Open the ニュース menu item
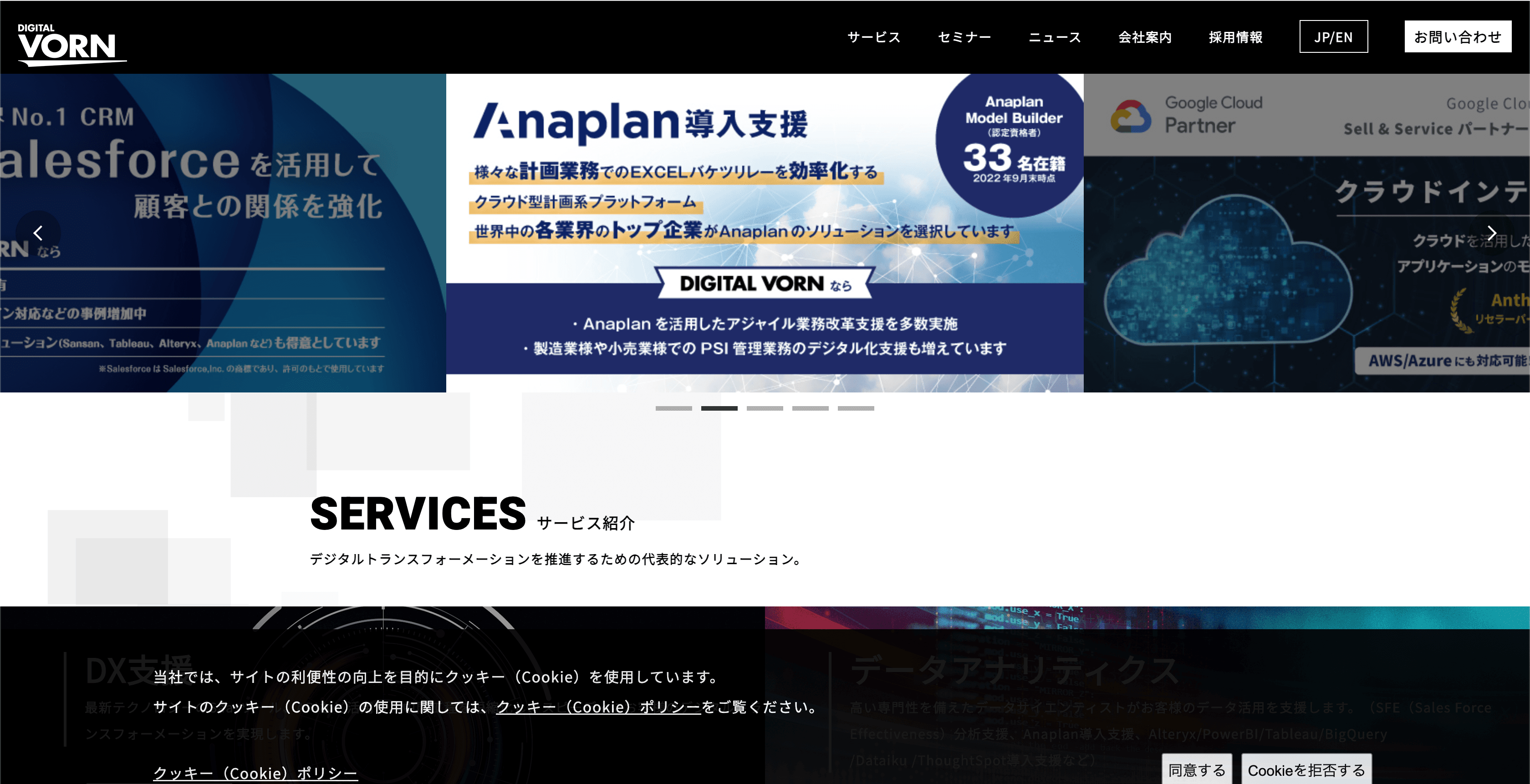Viewport: 1530px width, 784px height. click(x=1054, y=37)
